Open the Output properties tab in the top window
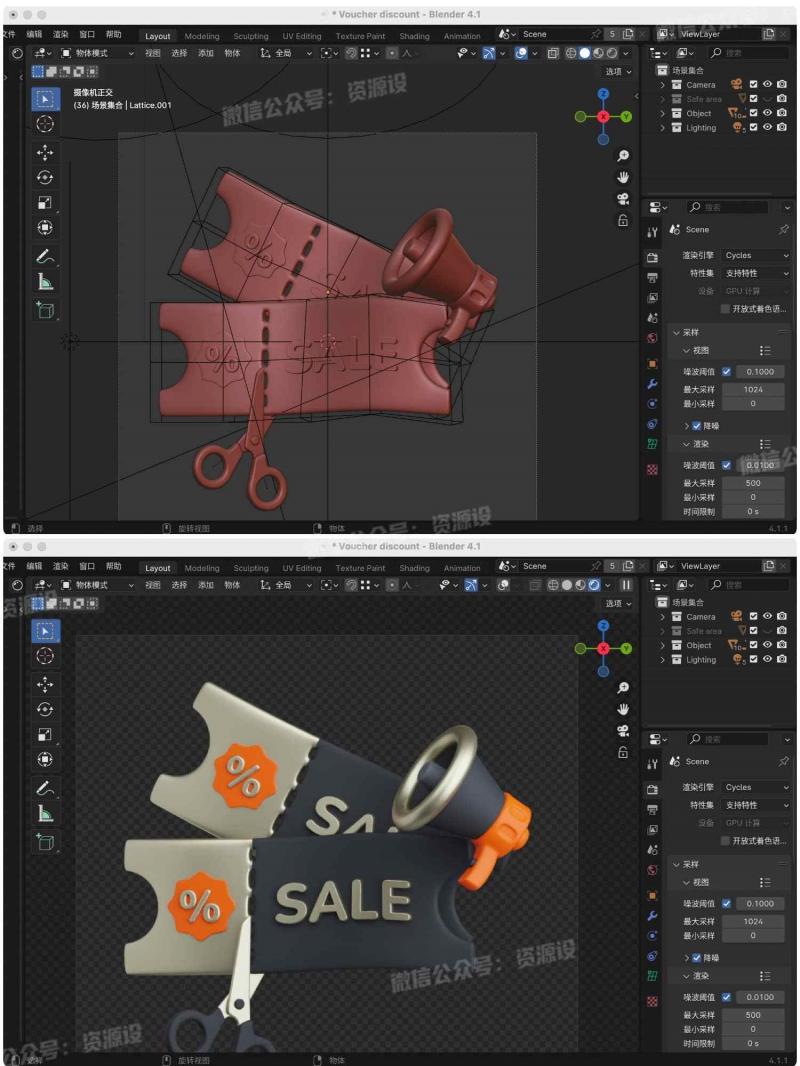Image resolution: width=800 pixels, height=1066 pixels. pos(653,277)
